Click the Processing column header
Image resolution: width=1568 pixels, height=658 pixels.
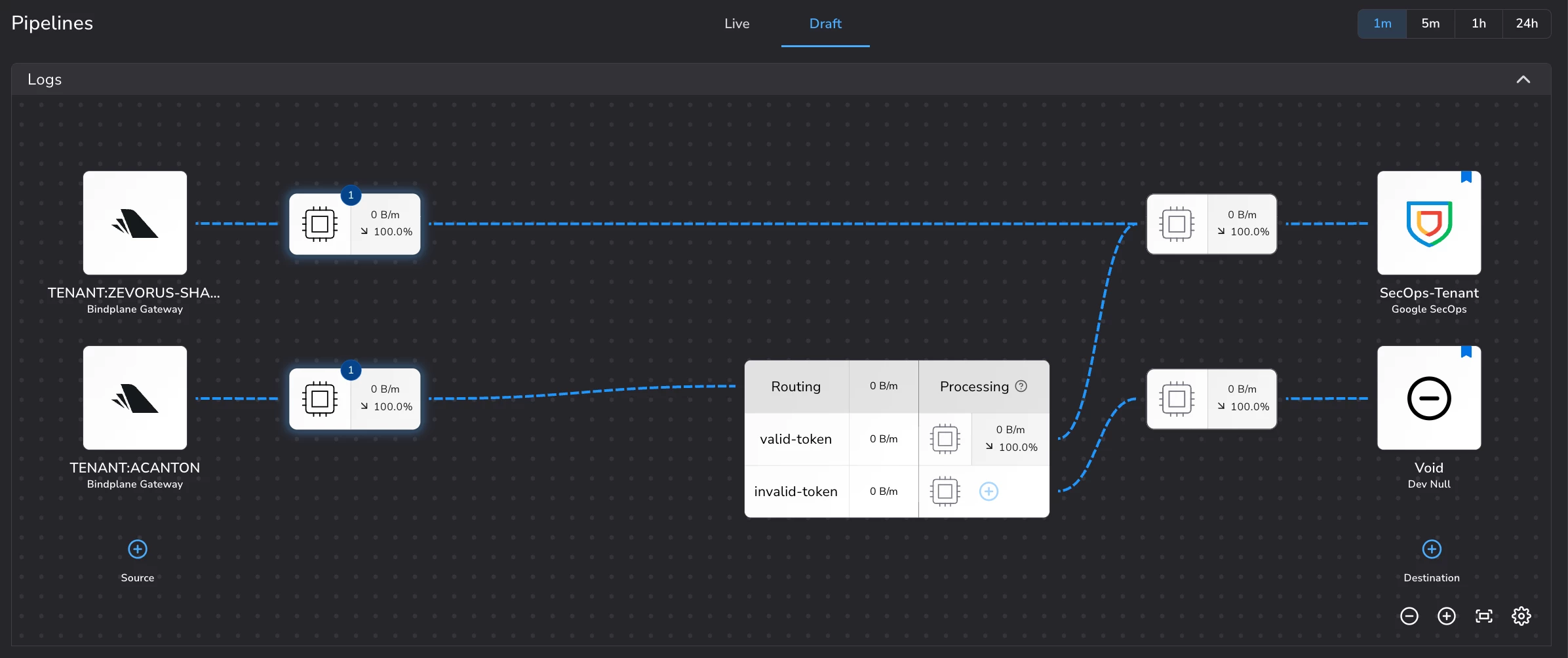[x=984, y=387]
